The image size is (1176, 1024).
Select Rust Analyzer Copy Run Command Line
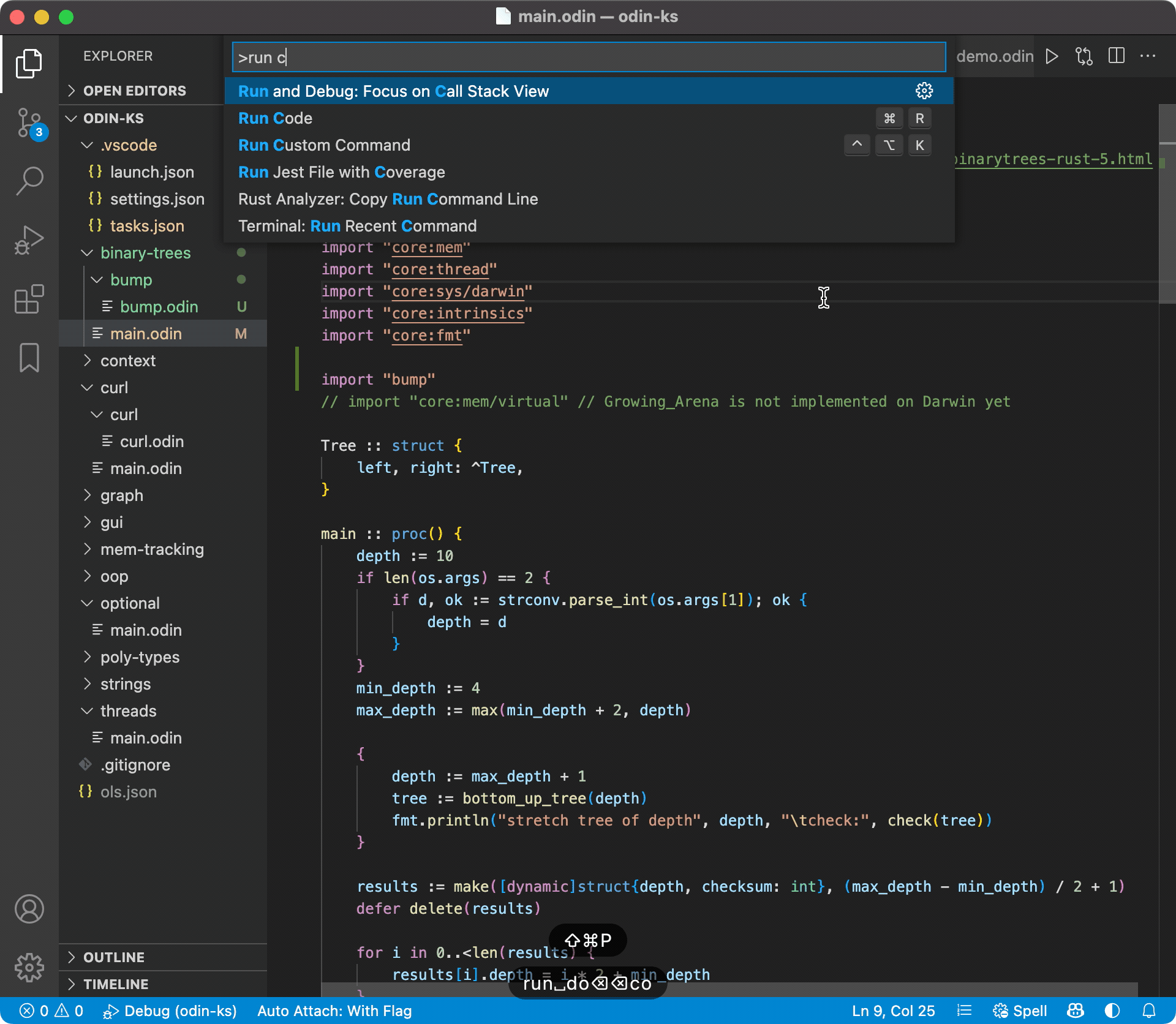click(589, 199)
